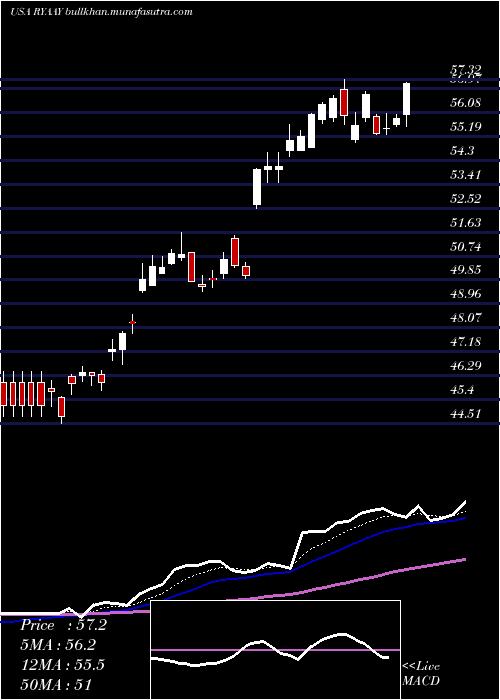This screenshot has width=500, height=700.
Task: Click the 44.51 price axis label
Action: pyautogui.click(x=465, y=414)
